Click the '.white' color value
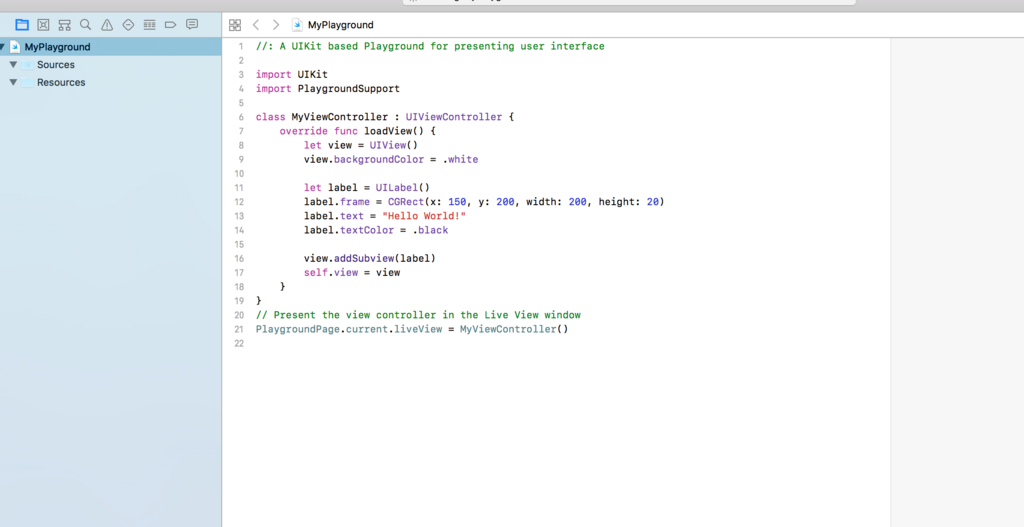This screenshot has width=1024, height=527. [x=460, y=159]
